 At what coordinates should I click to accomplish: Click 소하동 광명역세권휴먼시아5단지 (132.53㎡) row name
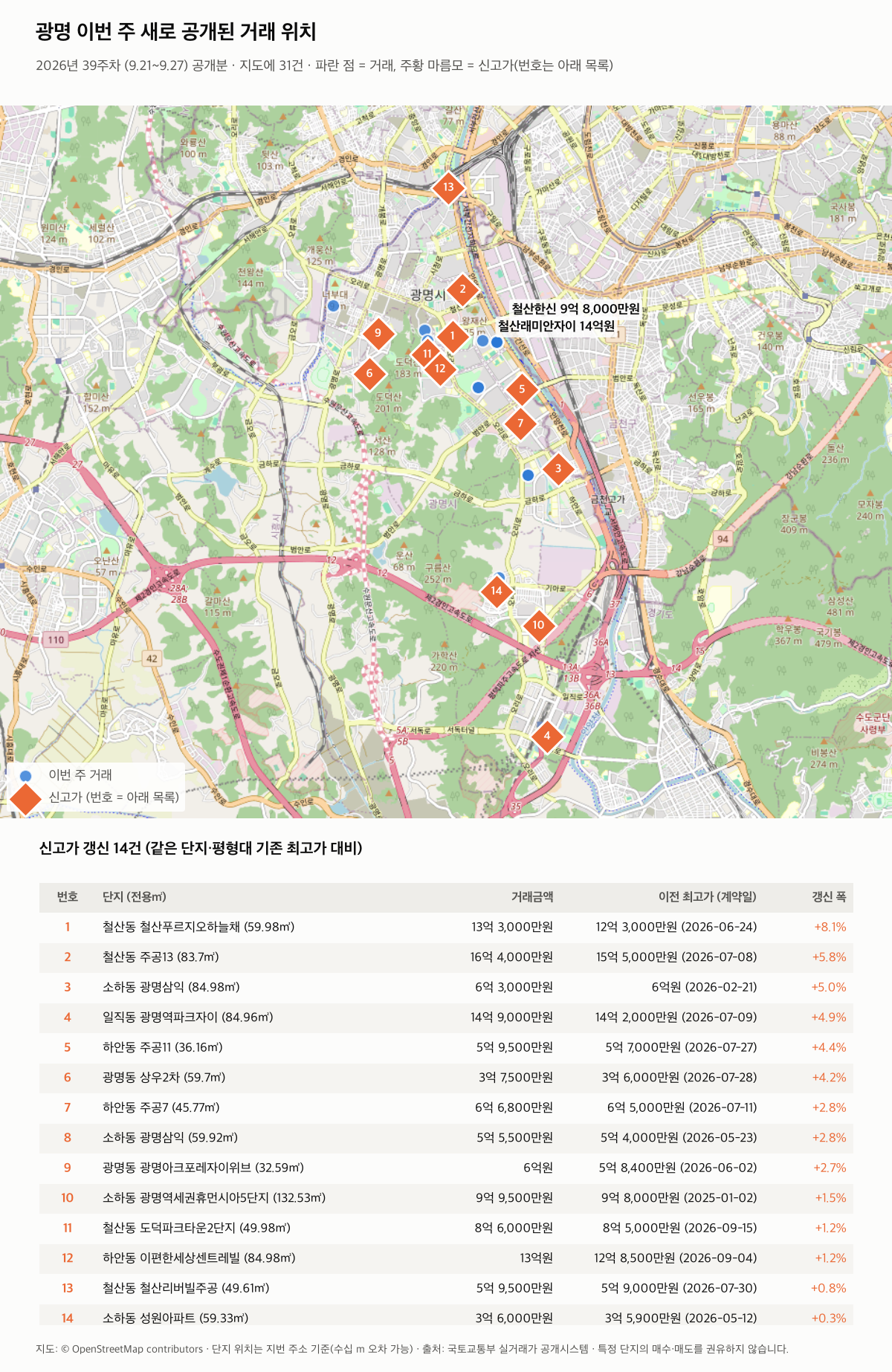pos(214,1198)
